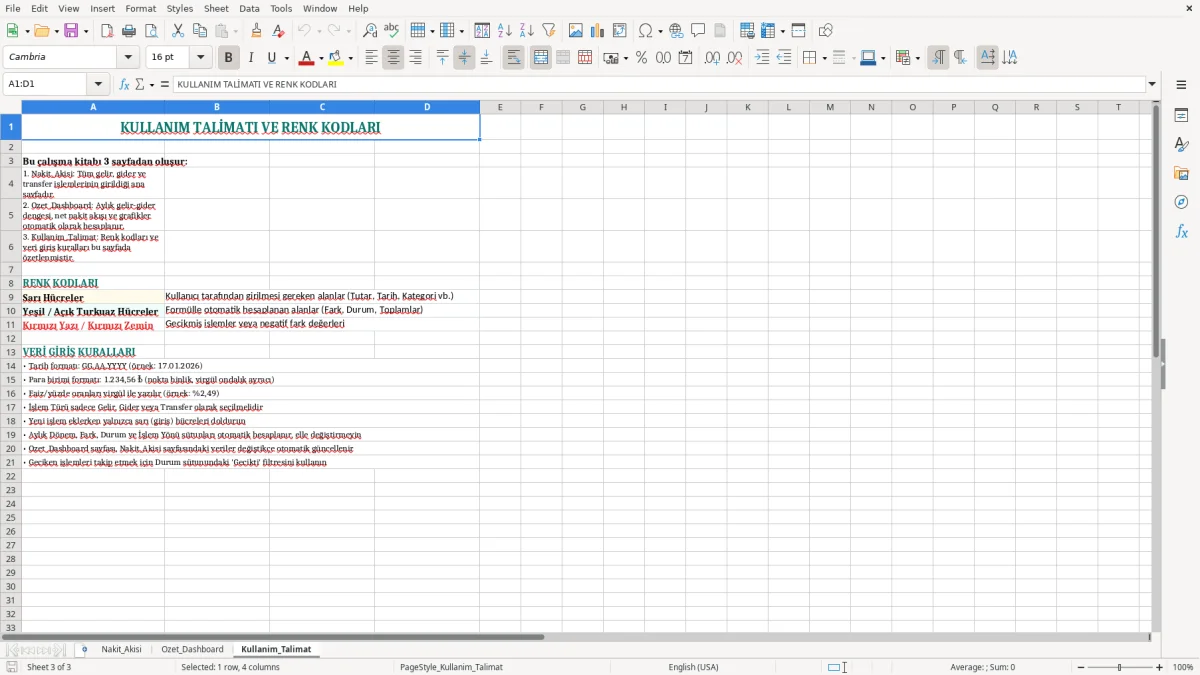Open Find & Replace icon
Viewport: 1200px width, 675px height.
[x=370, y=31]
